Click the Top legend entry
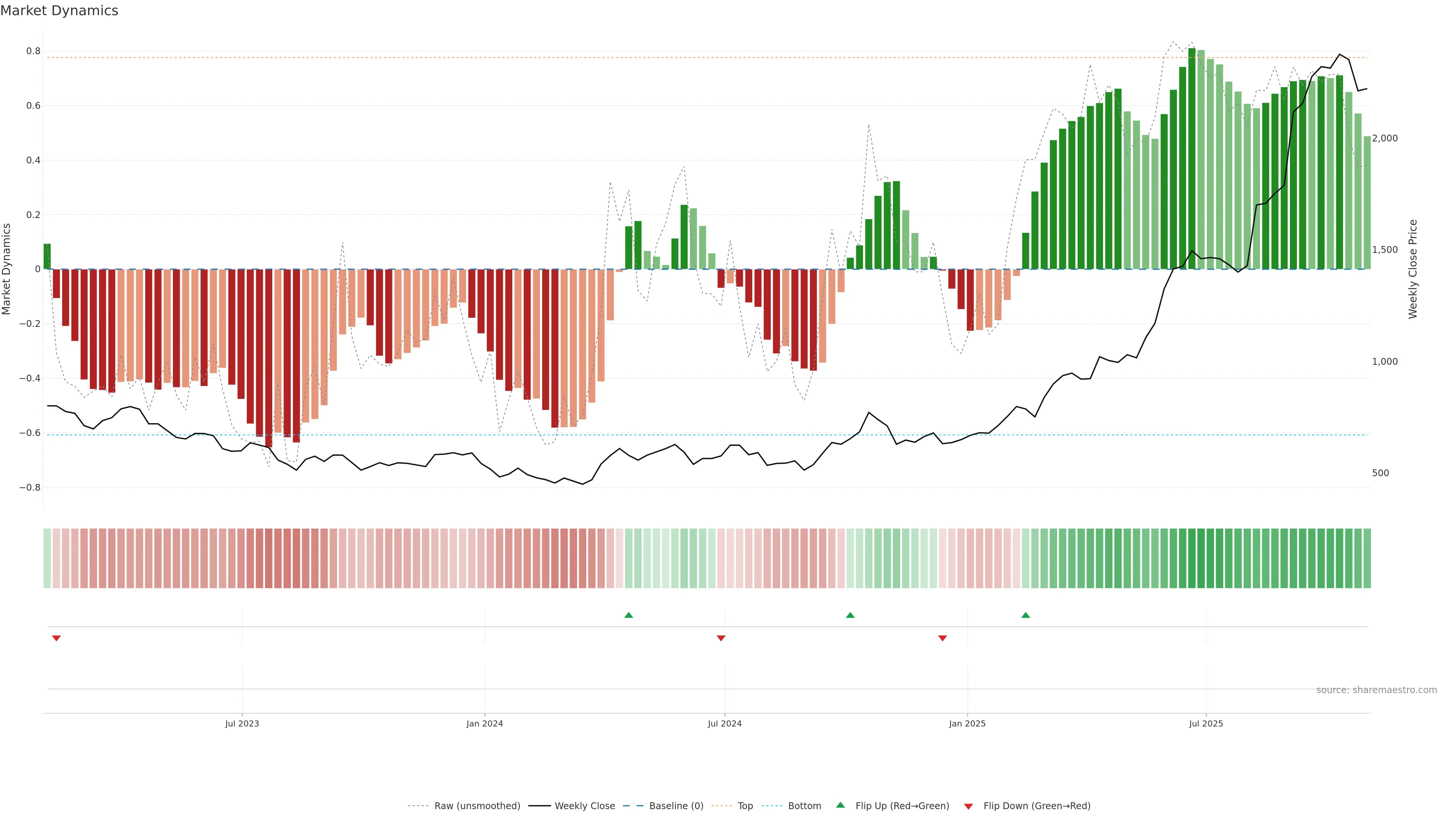Viewport: 1456px width, 819px height. pyautogui.click(x=745, y=806)
